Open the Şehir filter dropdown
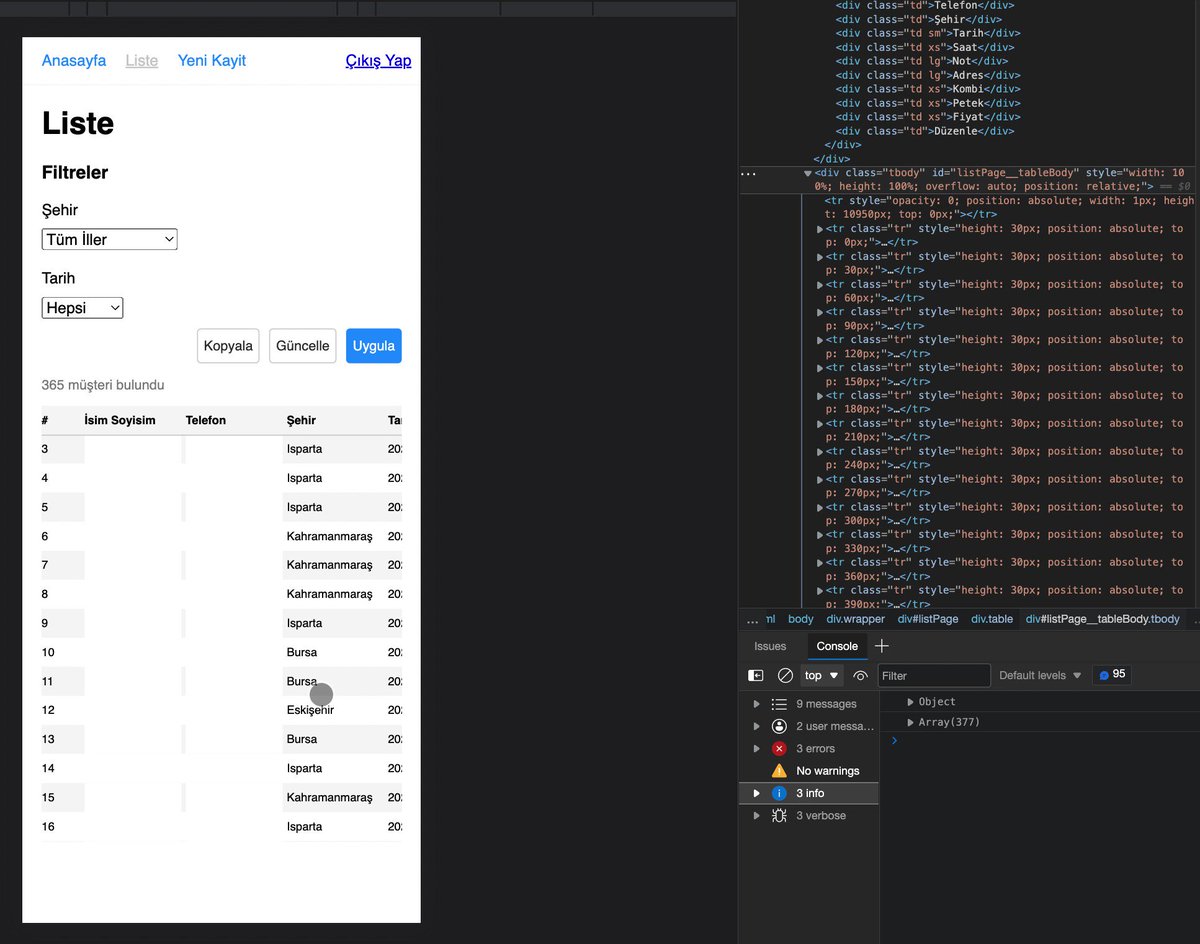 click(110, 239)
